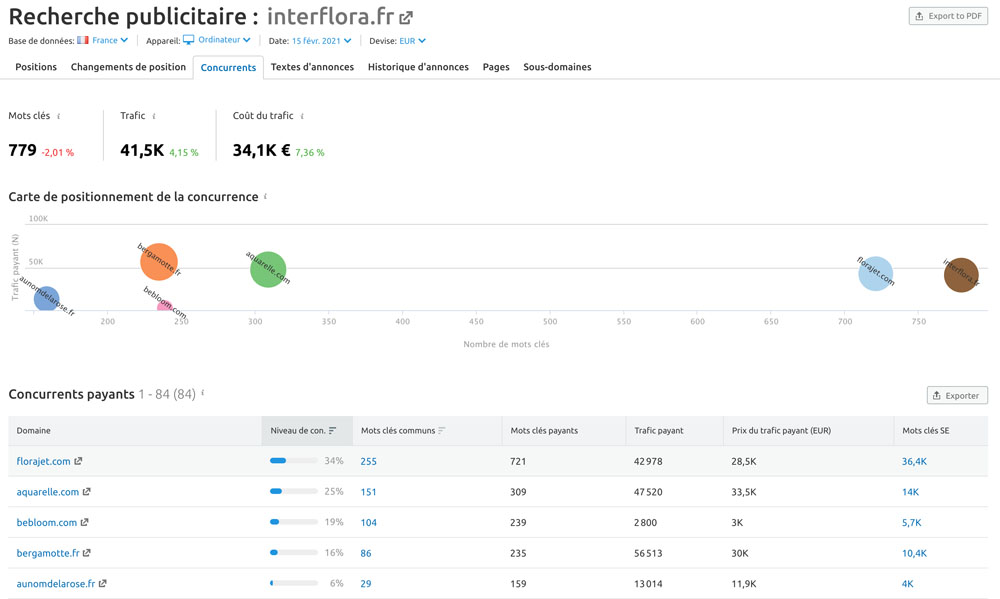Click the Exporter button

pos(957,396)
